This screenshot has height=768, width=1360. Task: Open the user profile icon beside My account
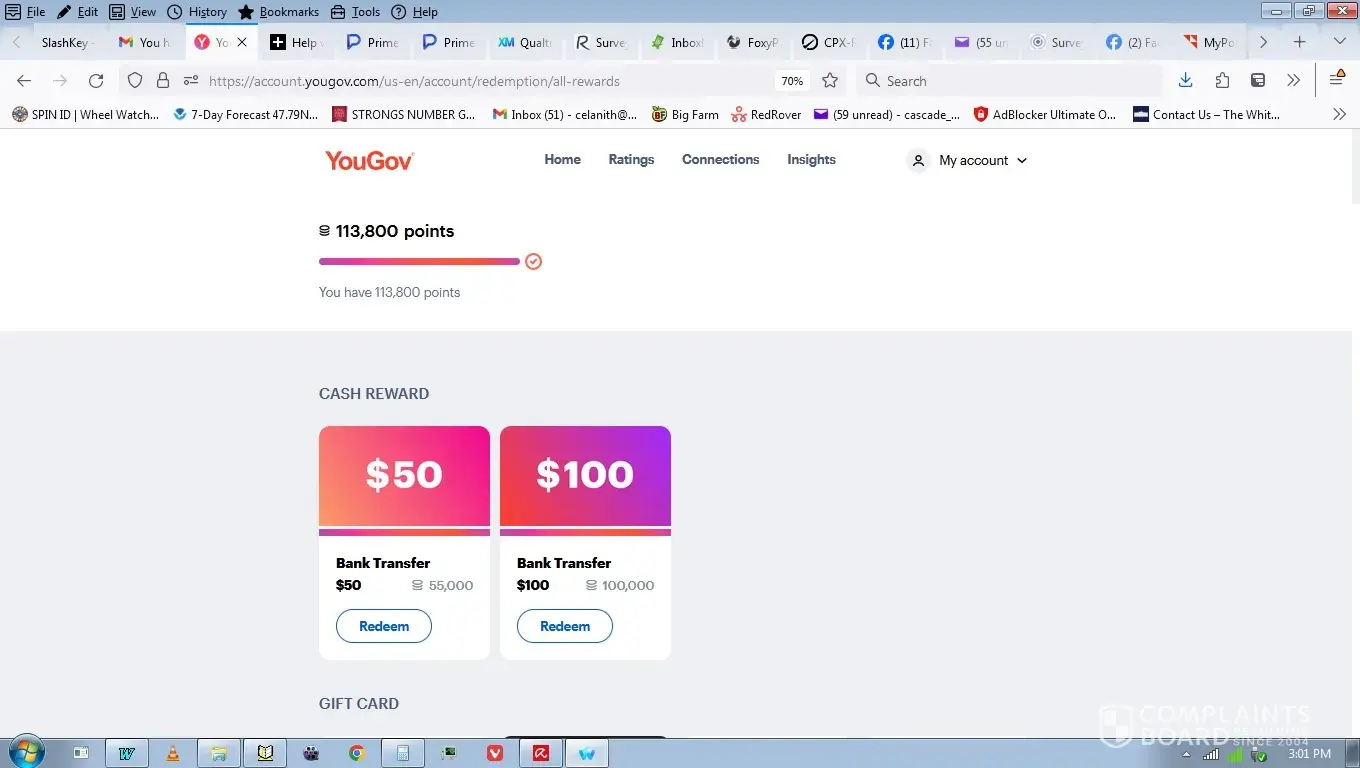coord(918,160)
